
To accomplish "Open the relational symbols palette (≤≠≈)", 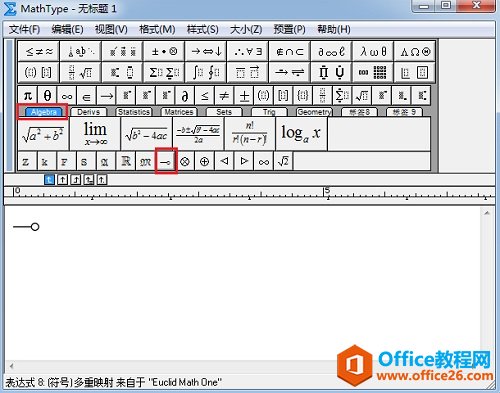I will click(39, 51).
